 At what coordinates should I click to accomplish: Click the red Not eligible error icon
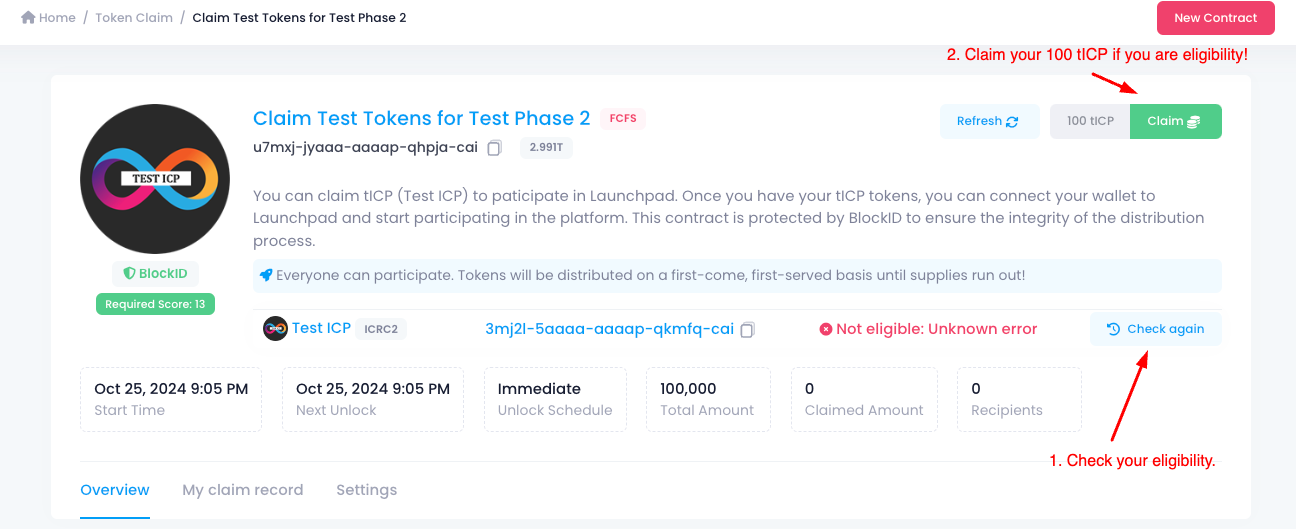(826, 329)
